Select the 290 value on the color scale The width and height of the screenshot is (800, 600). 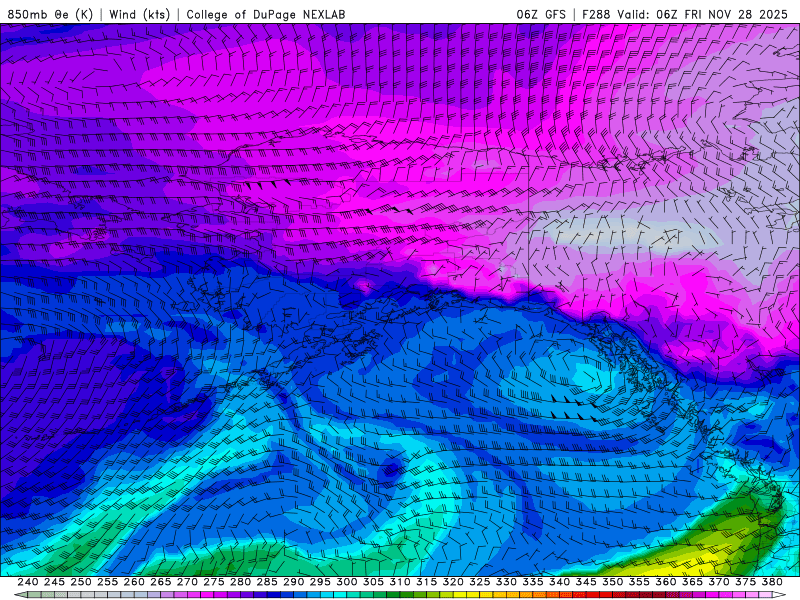(293, 582)
